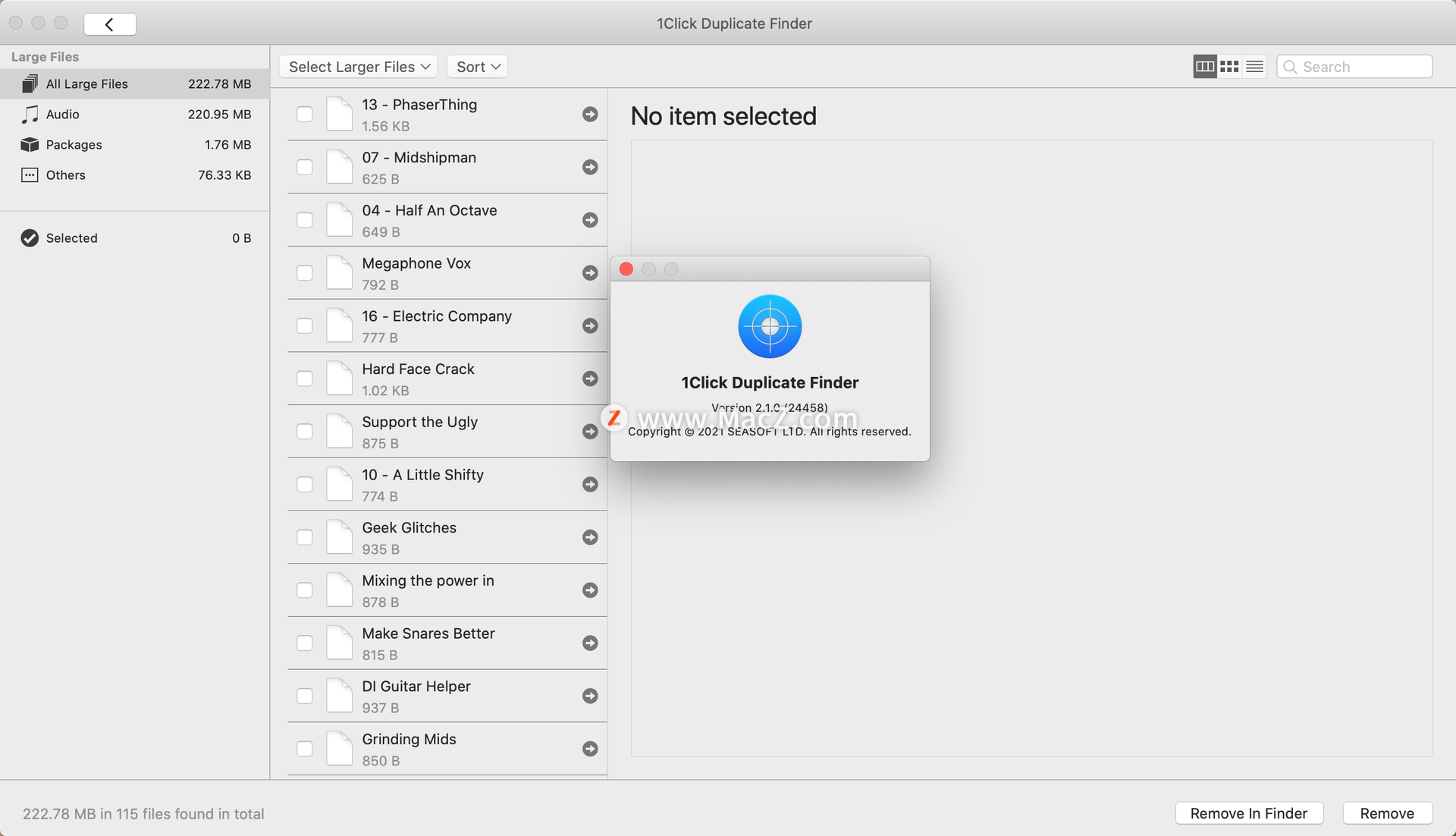Click the Audio music note icon
Viewport: 1456px width, 836px height.
(x=30, y=114)
